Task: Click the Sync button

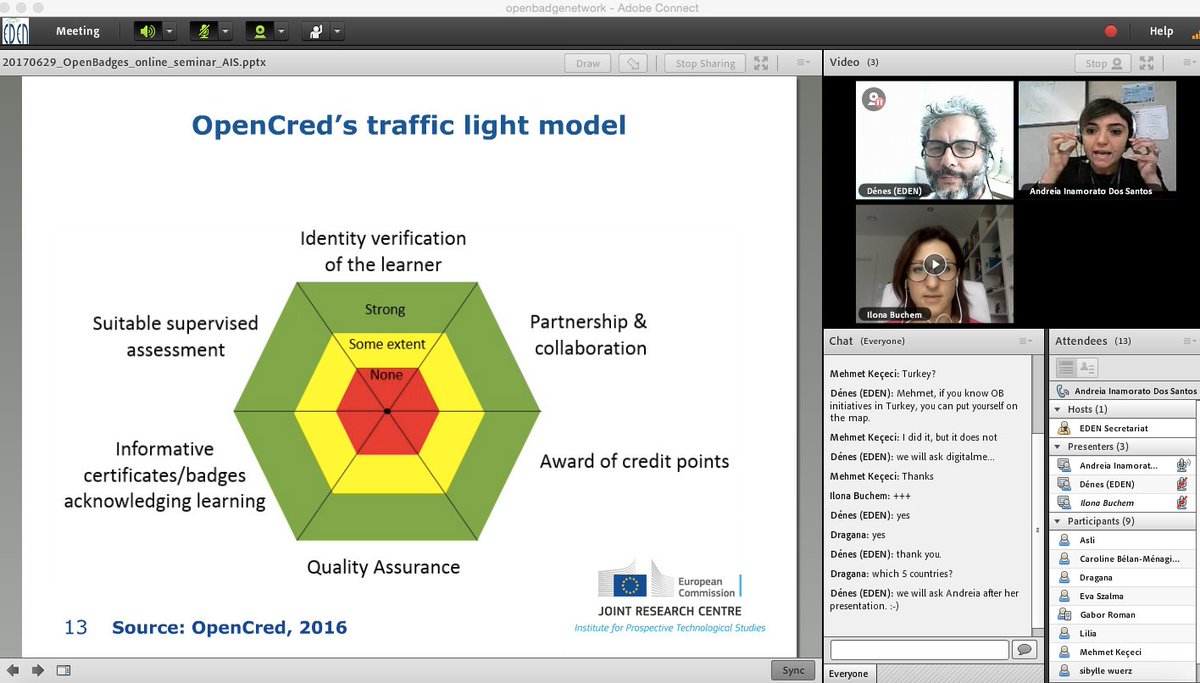Action: (793, 670)
